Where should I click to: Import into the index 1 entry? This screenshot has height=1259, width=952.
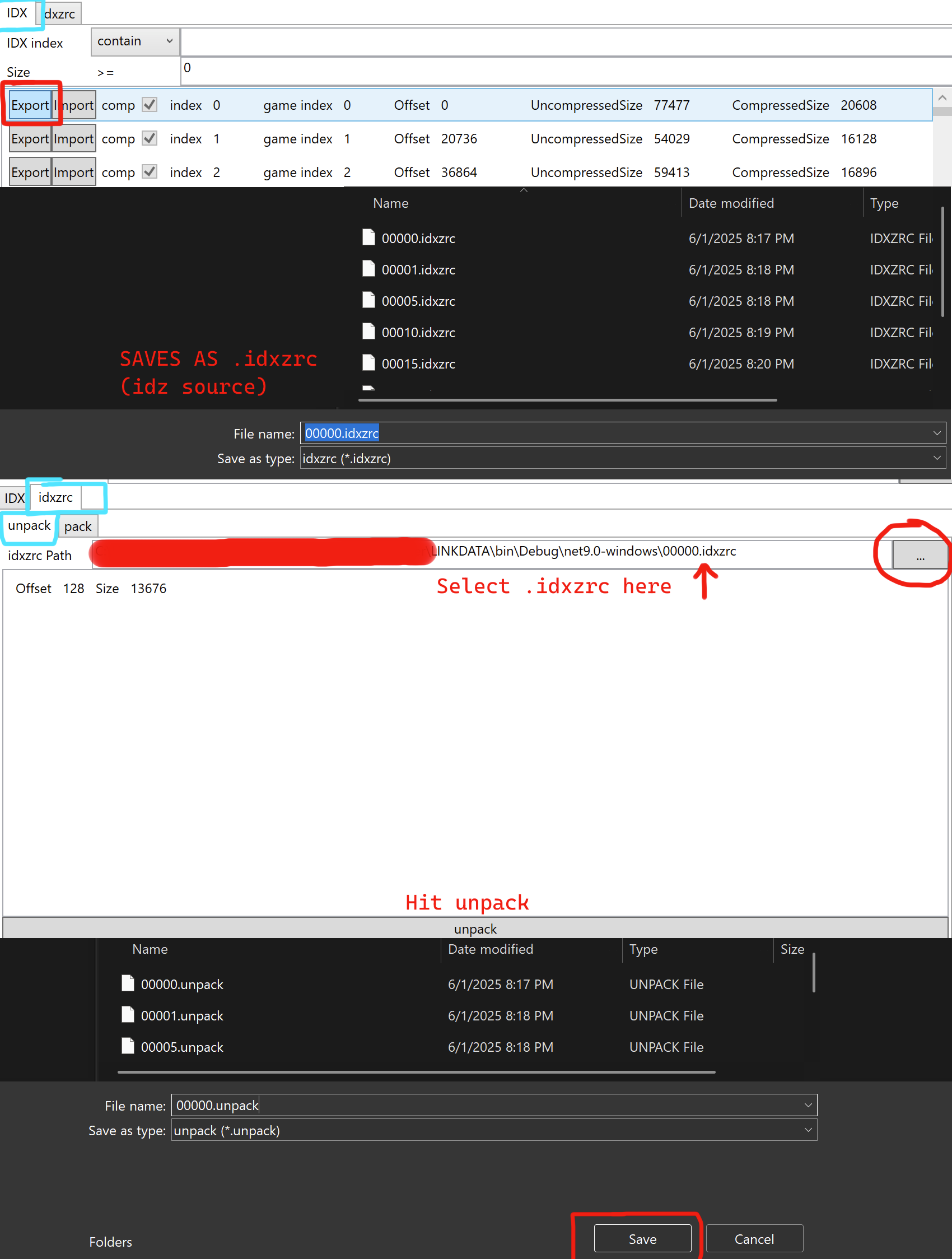[74, 139]
